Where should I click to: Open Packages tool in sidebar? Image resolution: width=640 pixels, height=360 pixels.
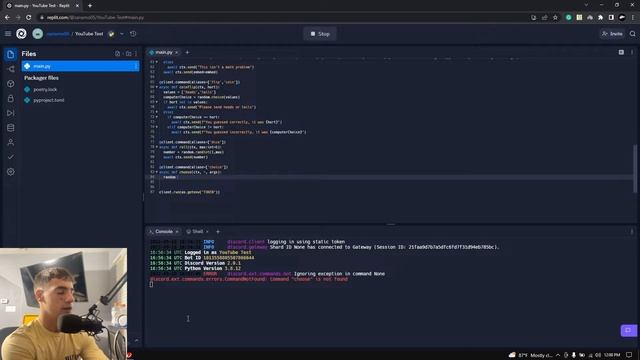(x=11, y=84)
